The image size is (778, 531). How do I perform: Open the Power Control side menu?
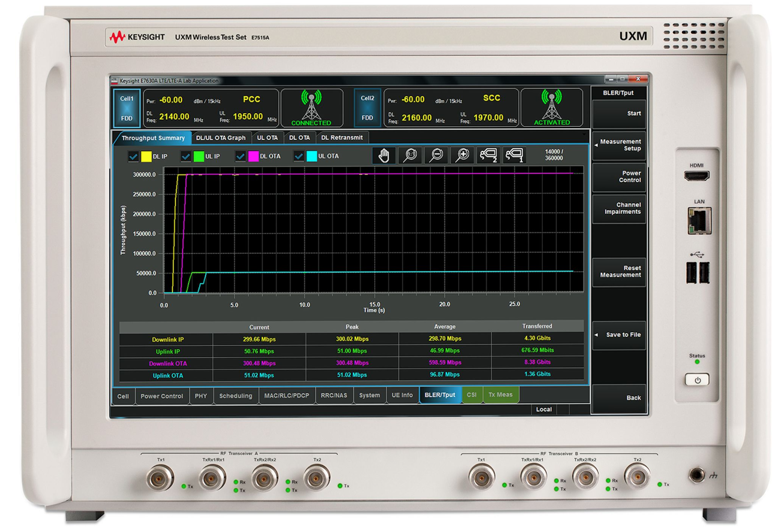620,176
